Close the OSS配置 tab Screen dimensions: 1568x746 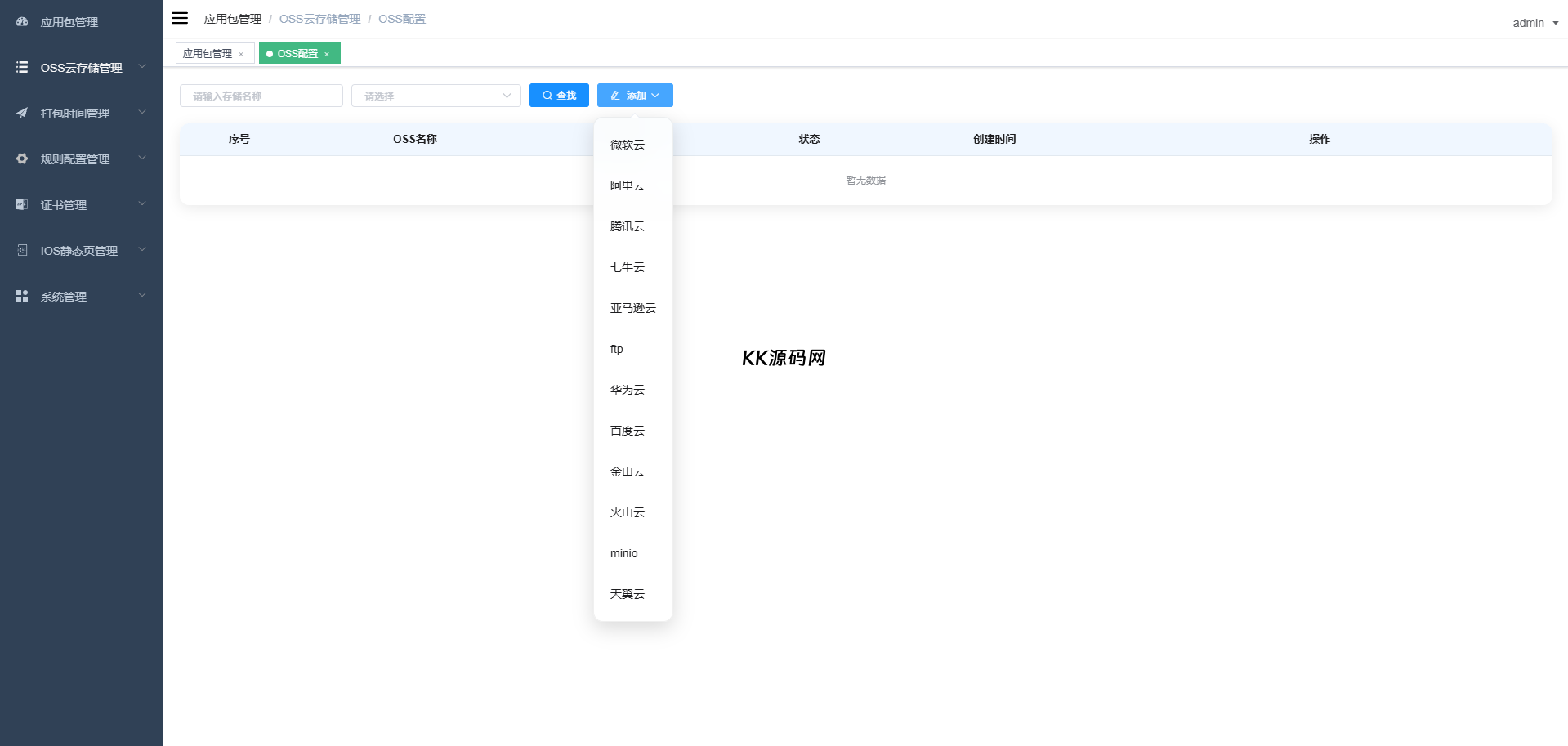(327, 54)
